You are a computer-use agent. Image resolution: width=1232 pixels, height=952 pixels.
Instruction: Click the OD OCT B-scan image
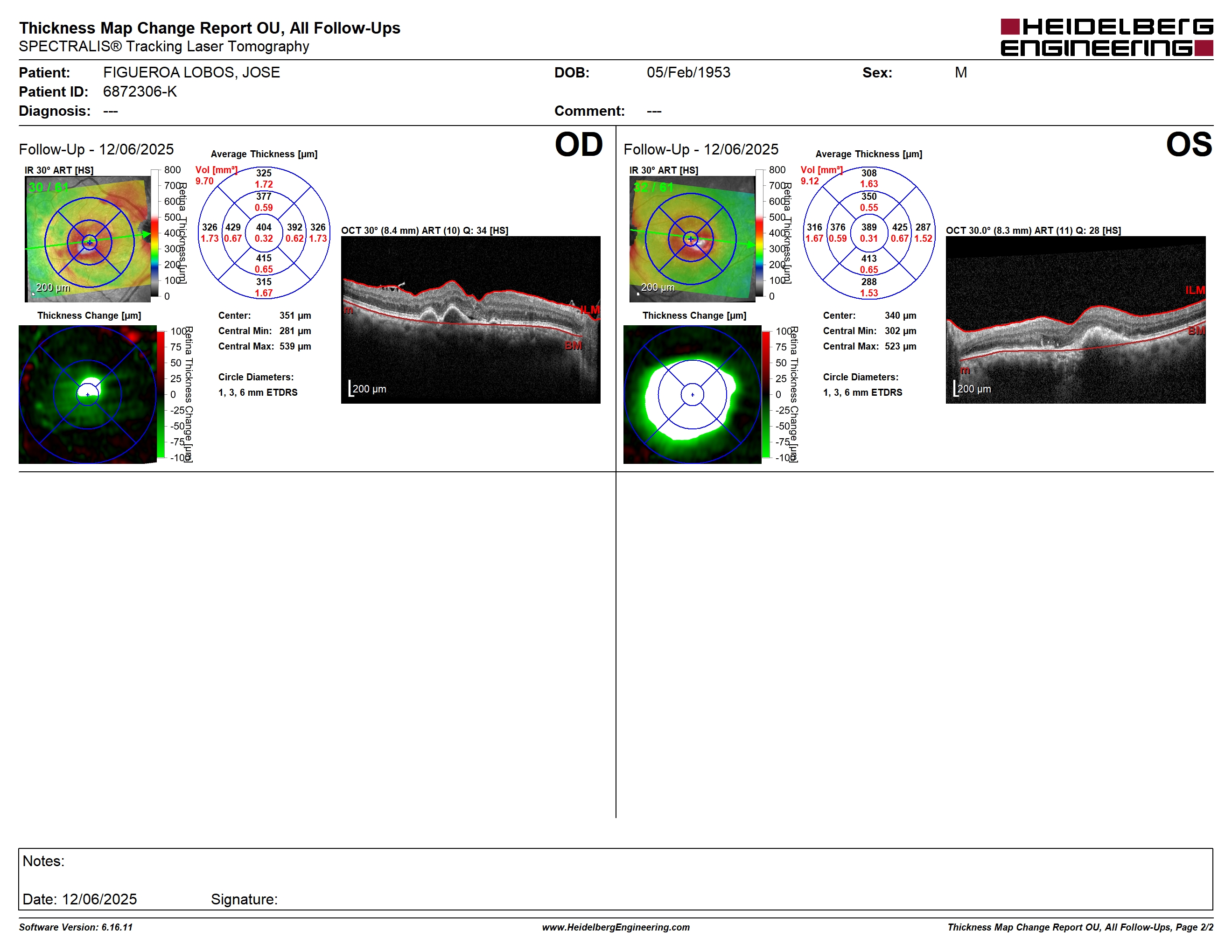click(x=470, y=320)
